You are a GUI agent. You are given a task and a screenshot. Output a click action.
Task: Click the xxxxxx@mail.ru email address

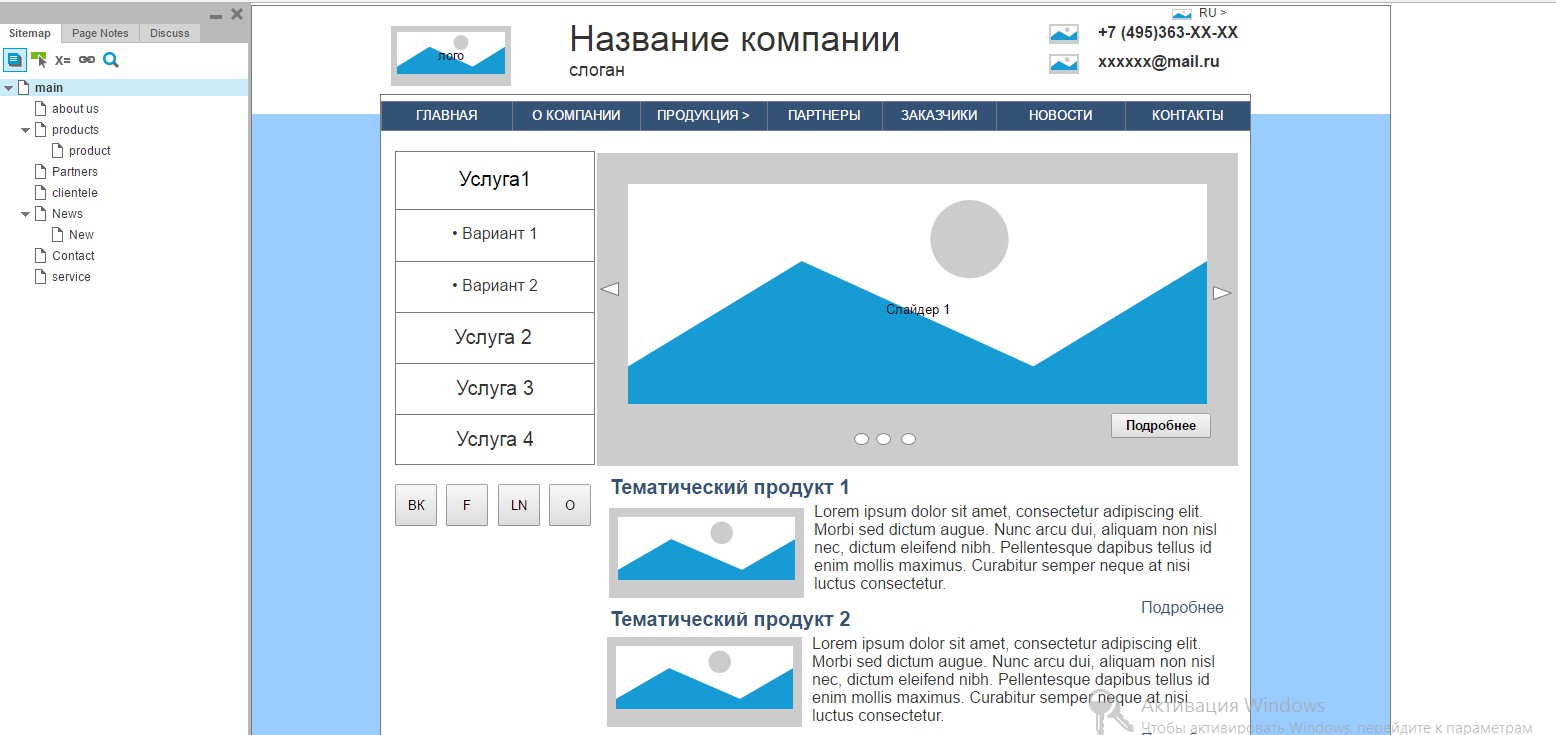pos(1159,62)
